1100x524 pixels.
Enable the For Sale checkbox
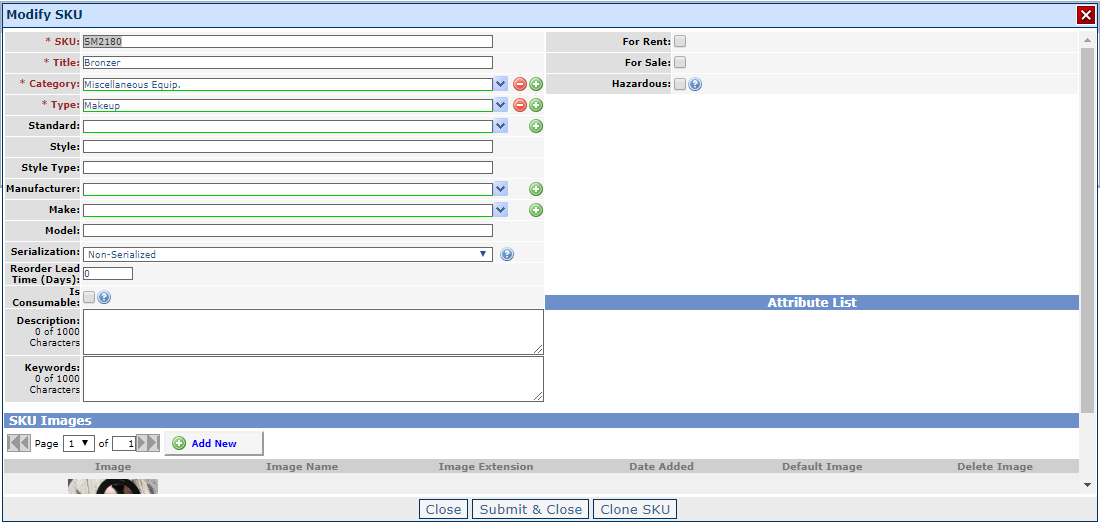coord(680,62)
